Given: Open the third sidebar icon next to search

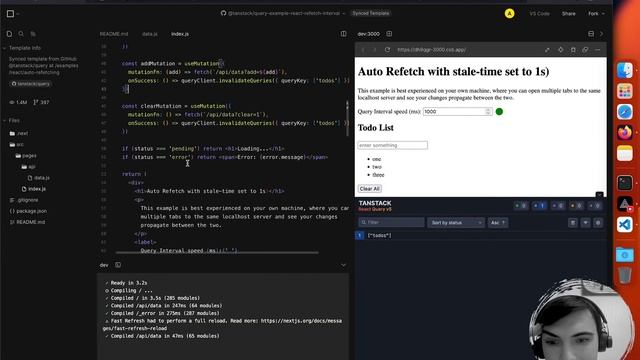Looking at the screenshot, I should [33, 34].
